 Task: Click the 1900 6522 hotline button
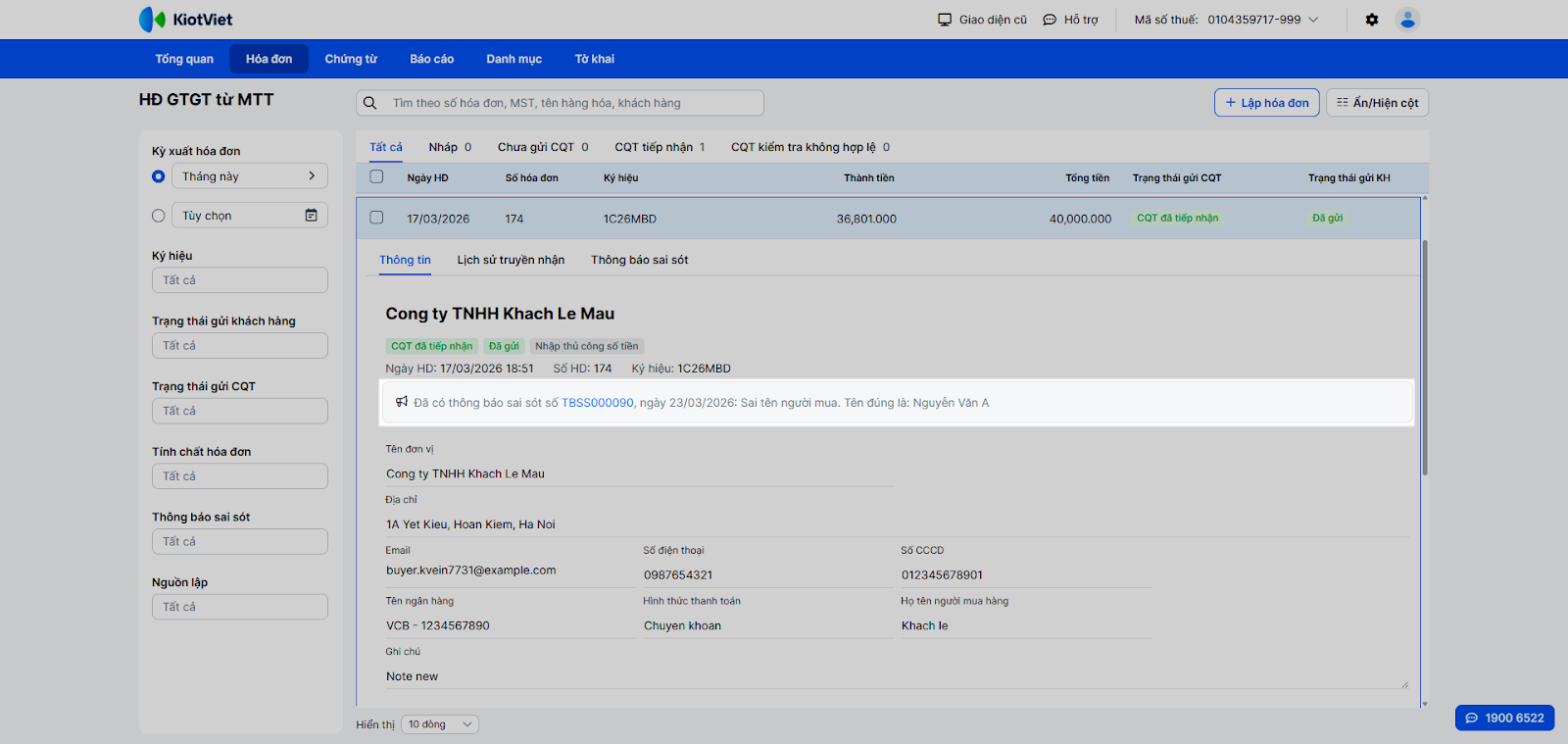click(1505, 718)
